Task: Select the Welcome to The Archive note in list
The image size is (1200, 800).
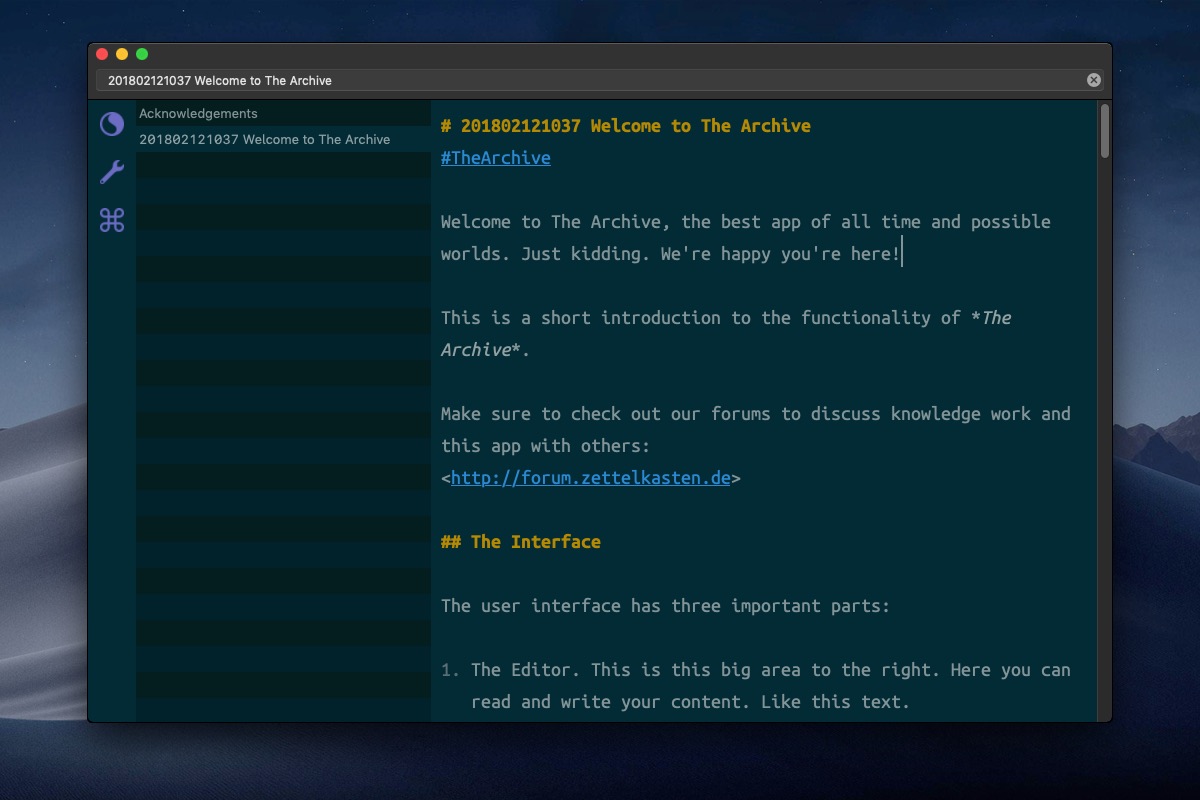Action: coord(283,140)
